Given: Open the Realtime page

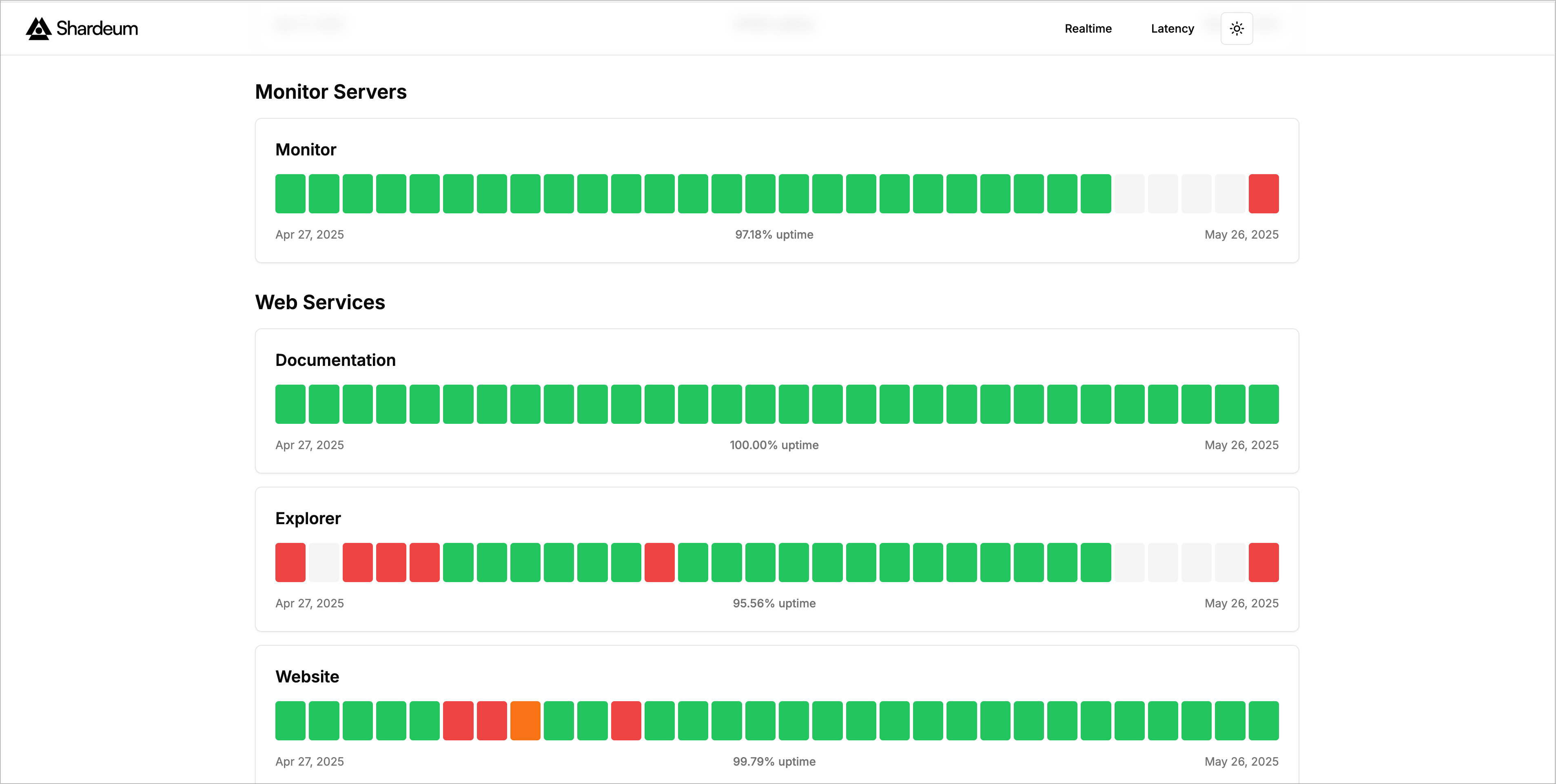Looking at the screenshot, I should [1088, 29].
